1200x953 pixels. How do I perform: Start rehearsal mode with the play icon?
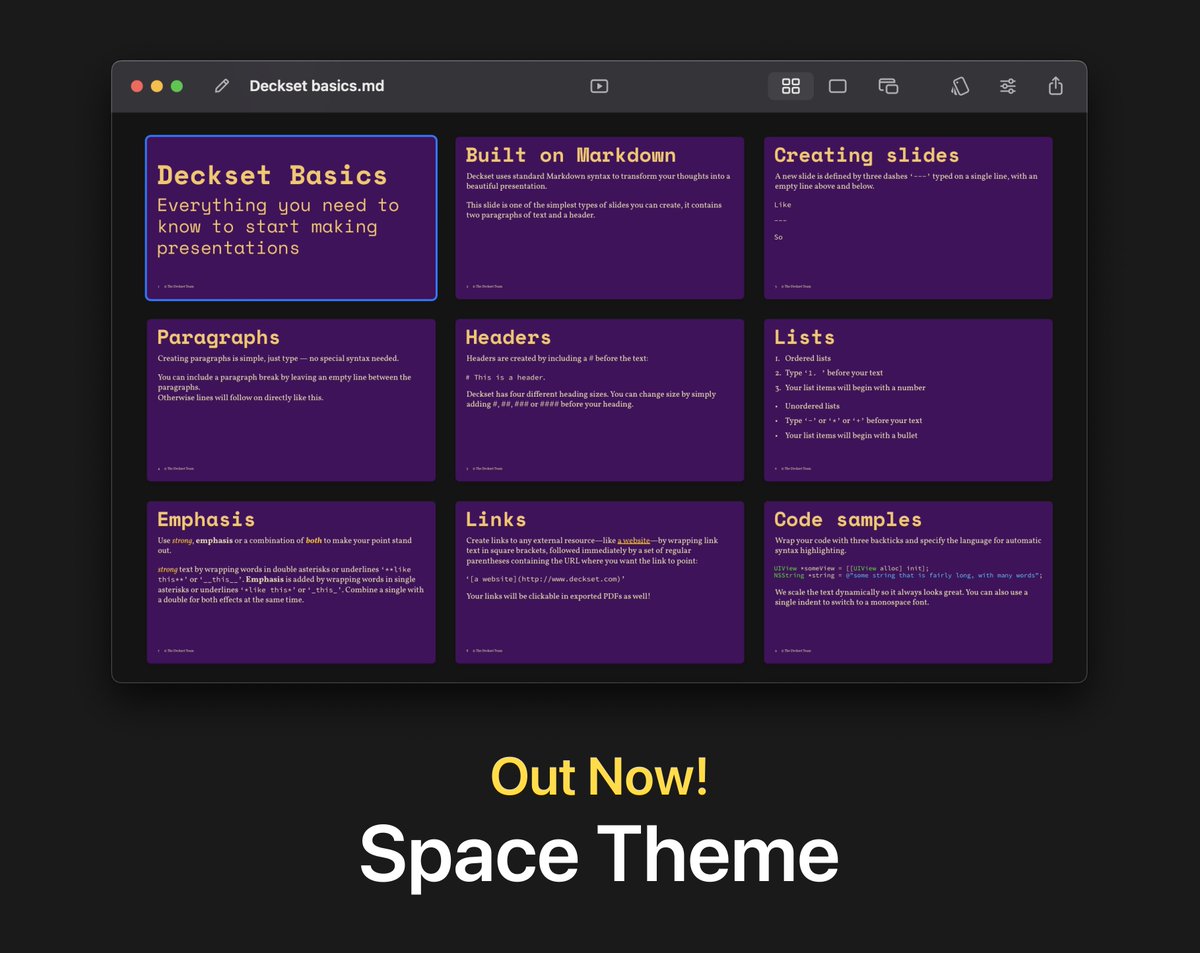(x=598, y=86)
